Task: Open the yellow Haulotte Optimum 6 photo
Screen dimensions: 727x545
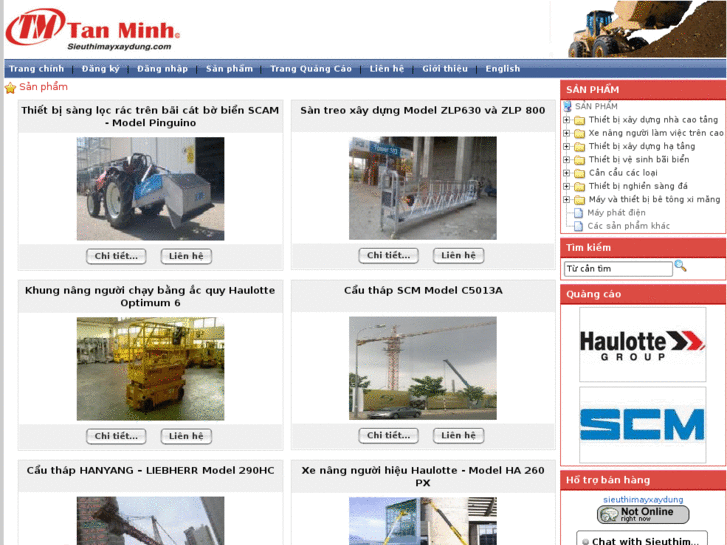Action: [150, 369]
